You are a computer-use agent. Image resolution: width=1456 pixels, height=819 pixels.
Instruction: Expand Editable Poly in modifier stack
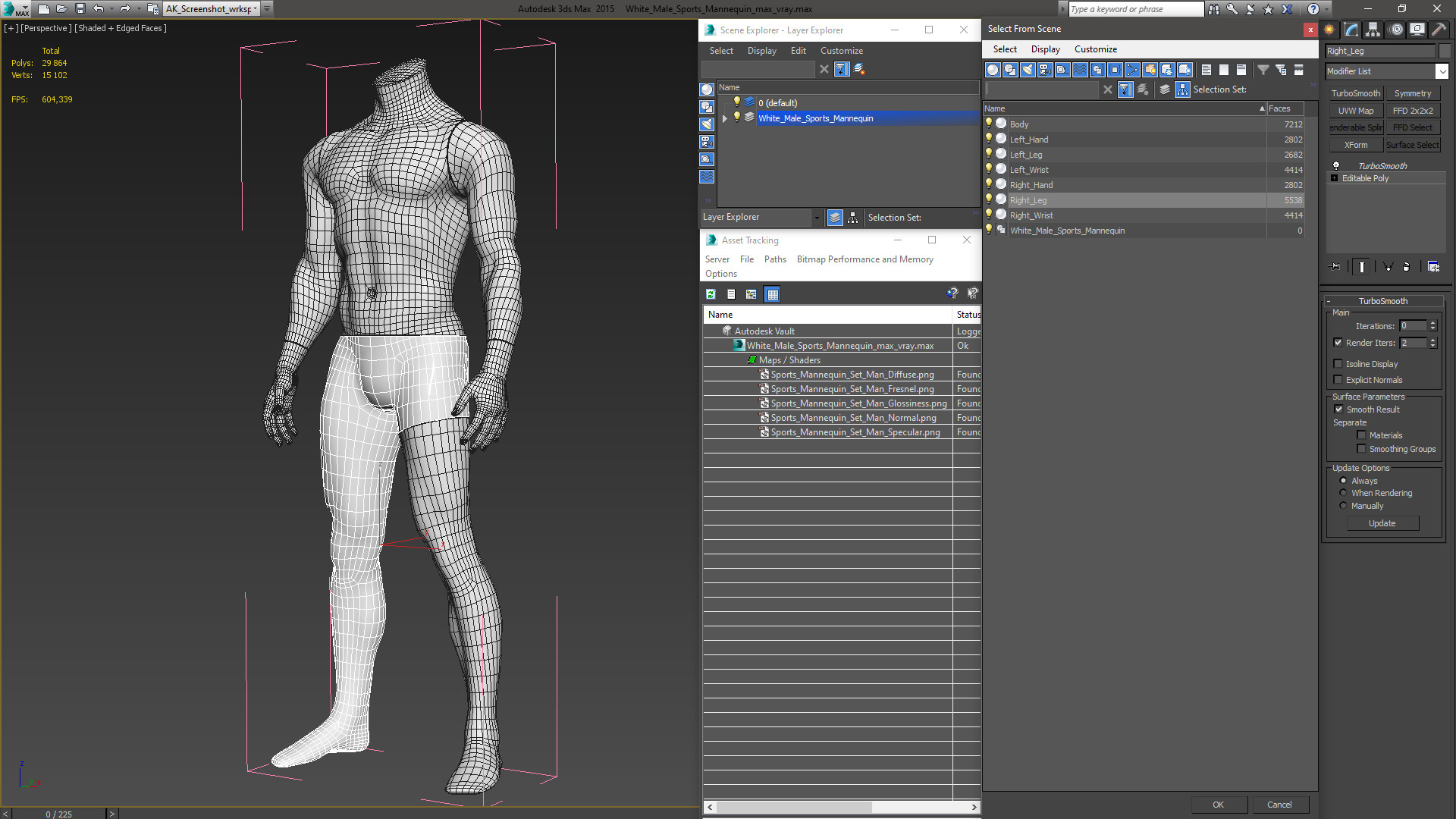coord(1335,178)
